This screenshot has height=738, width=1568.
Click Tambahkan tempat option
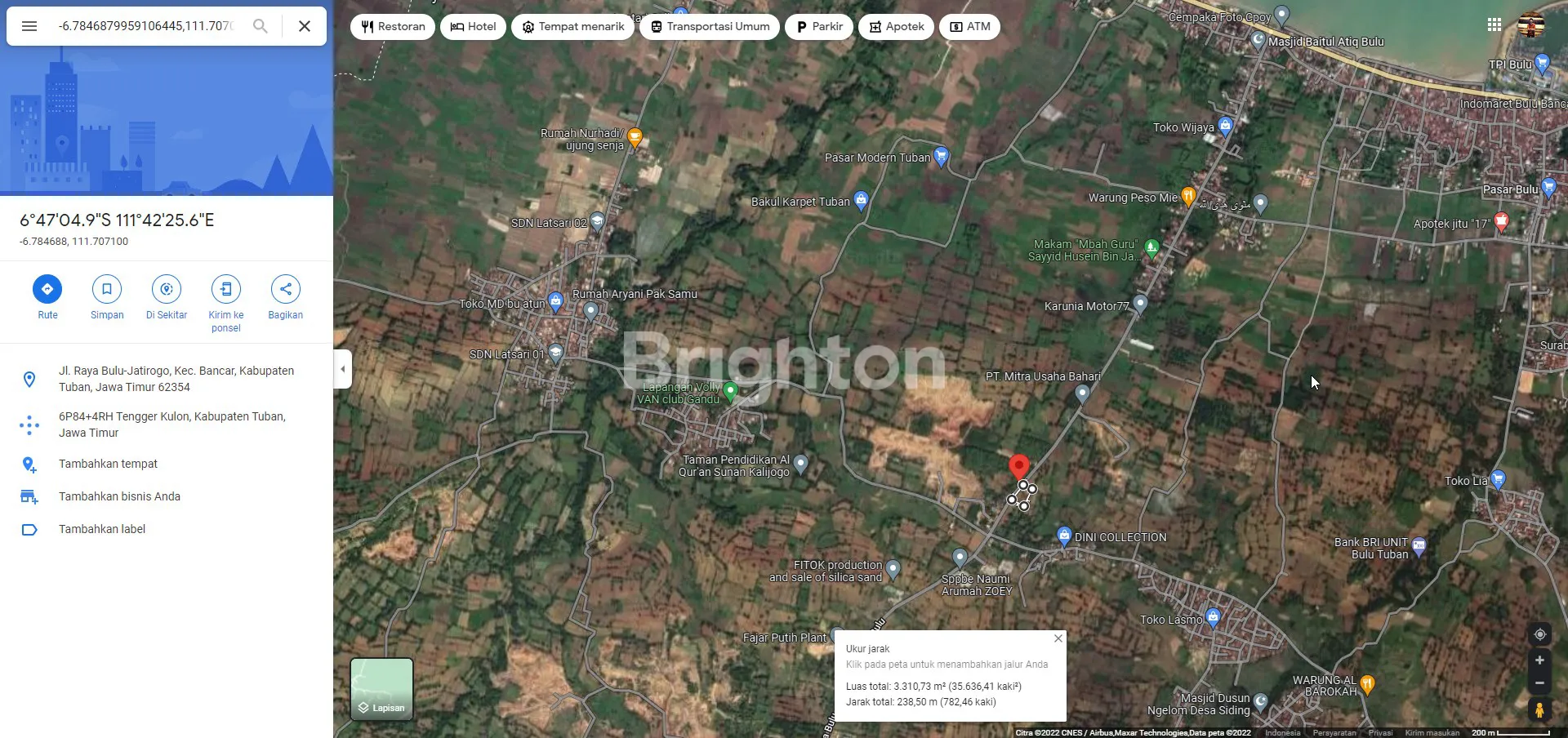point(108,464)
